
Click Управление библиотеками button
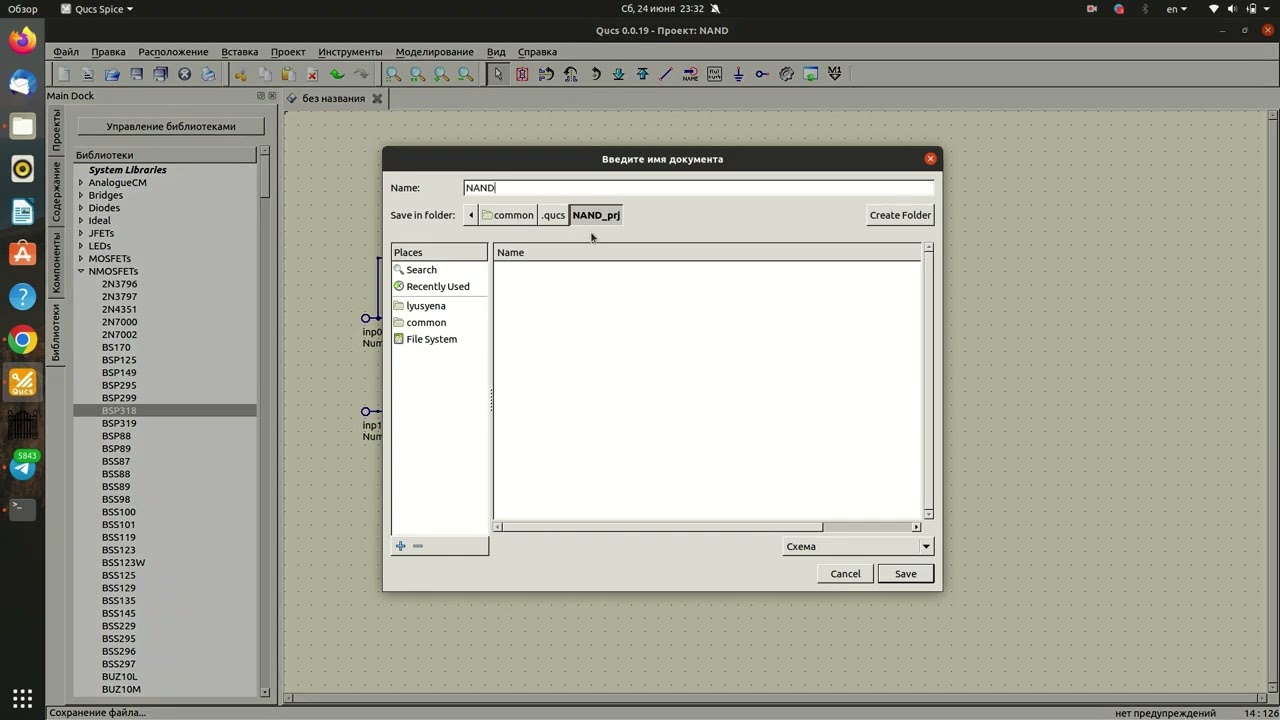coord(171,126)
